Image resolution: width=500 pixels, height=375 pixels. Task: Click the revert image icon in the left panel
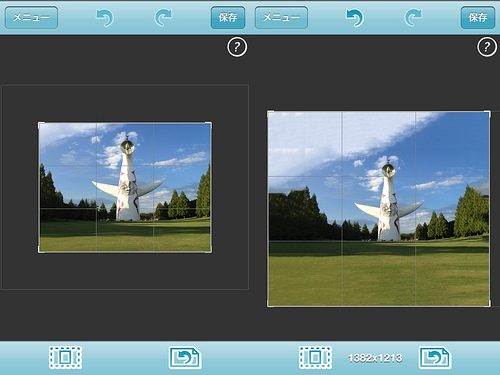click(x=185, y=358)
